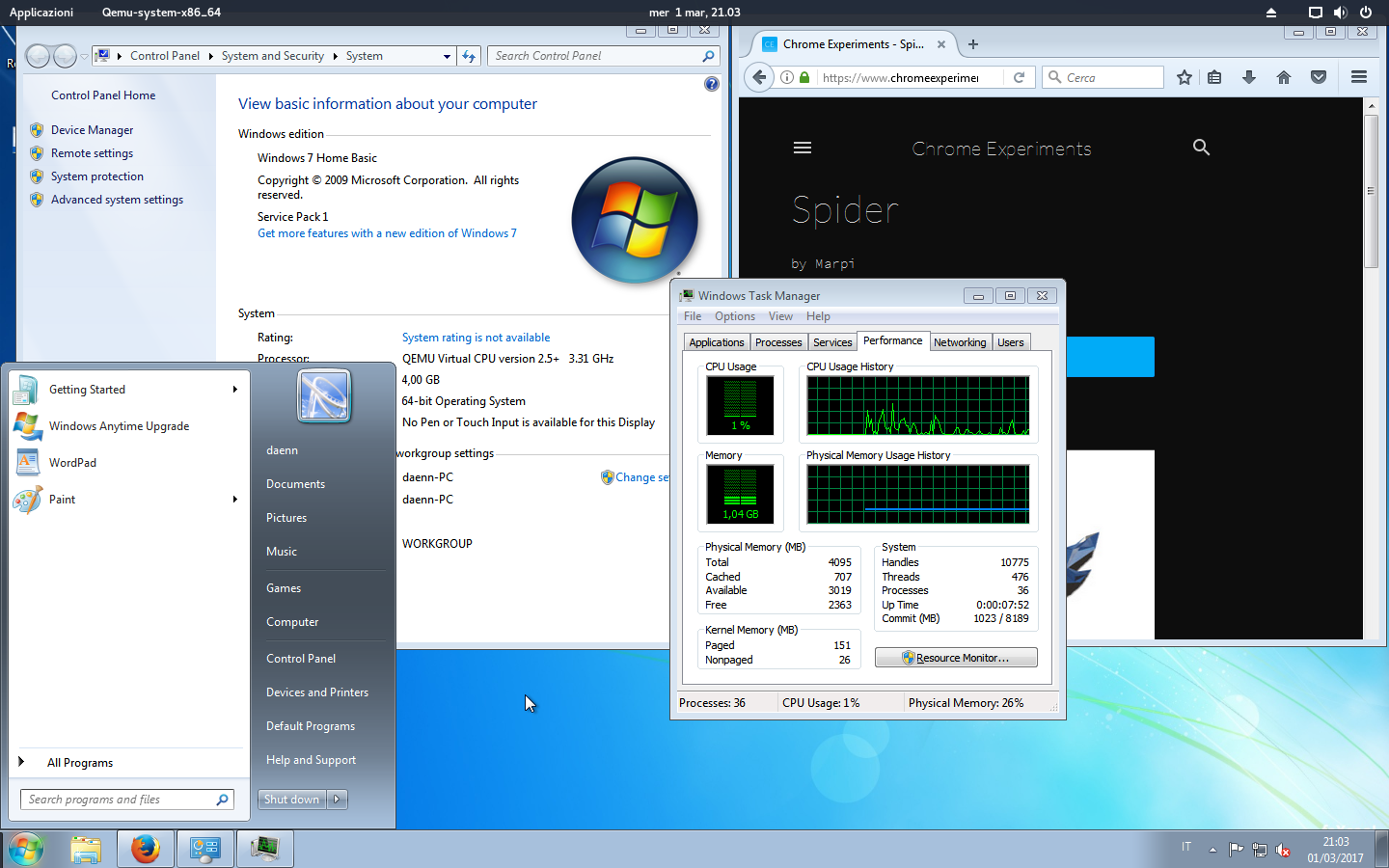
Task: Click the Chrome Experiments search magnifier
Action: coord(1201,147)
